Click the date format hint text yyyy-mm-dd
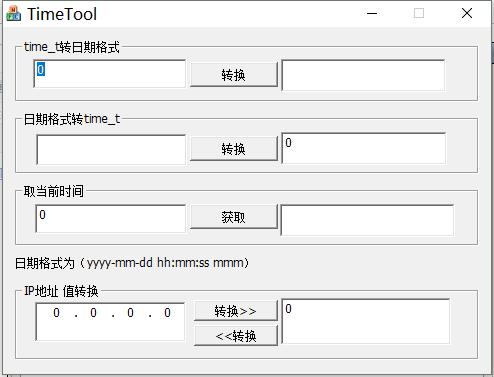The image size is (494, 377). point(120,263)
